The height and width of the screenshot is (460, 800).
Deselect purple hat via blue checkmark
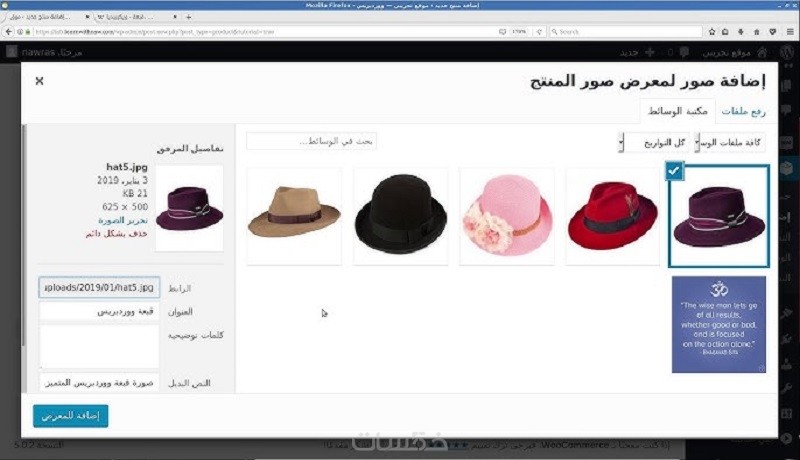[674, 171]
